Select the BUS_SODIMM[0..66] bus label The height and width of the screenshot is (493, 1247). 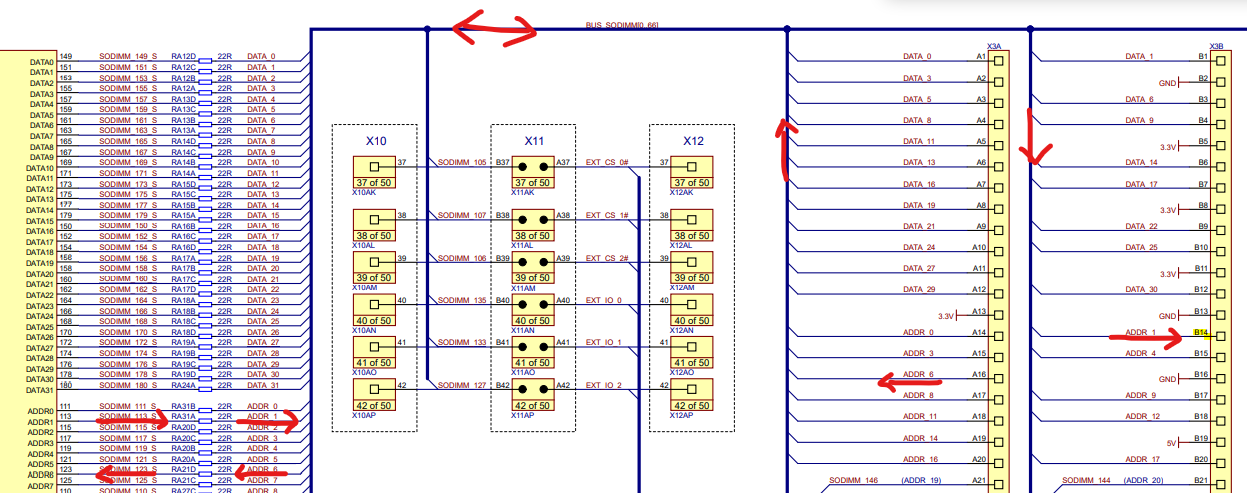click(x=622, y=23)
